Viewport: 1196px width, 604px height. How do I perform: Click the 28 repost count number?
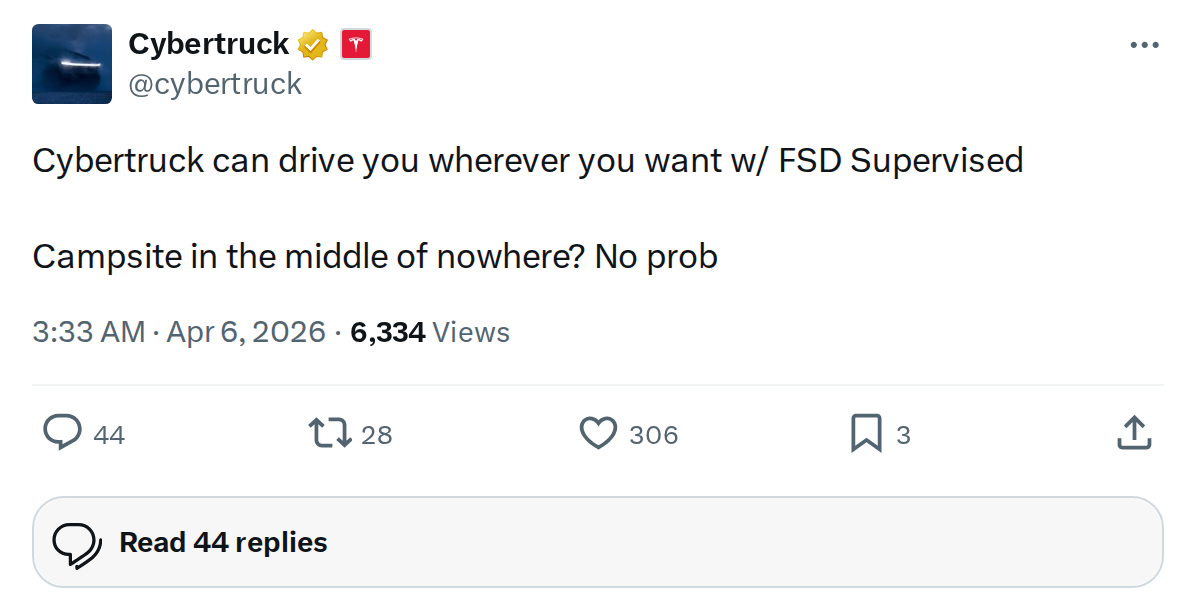click(x=376, y=435)
